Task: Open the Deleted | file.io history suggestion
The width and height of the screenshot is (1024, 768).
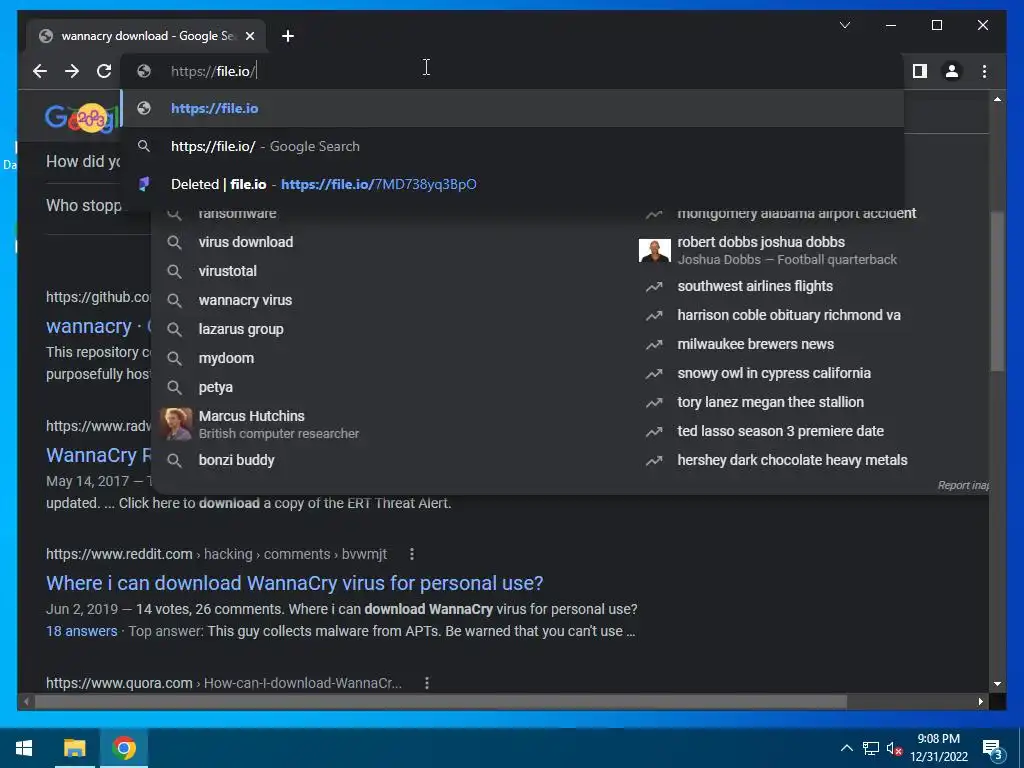Action: tap(513, 184)
